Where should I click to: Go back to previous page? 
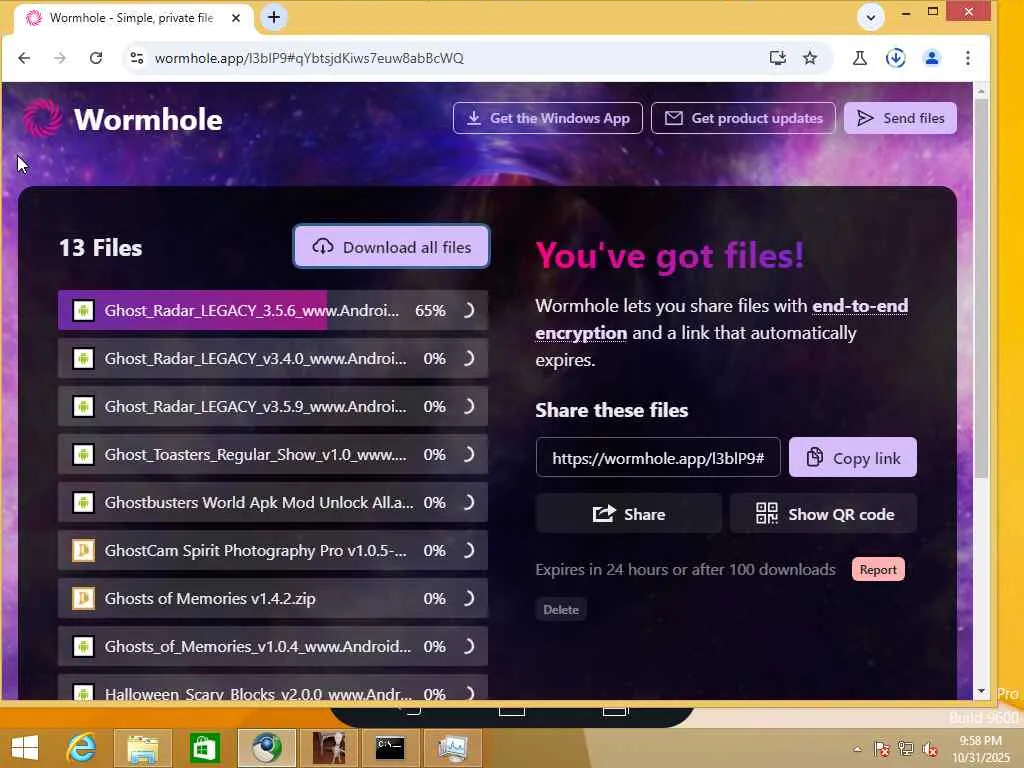(x=24, y=58)
